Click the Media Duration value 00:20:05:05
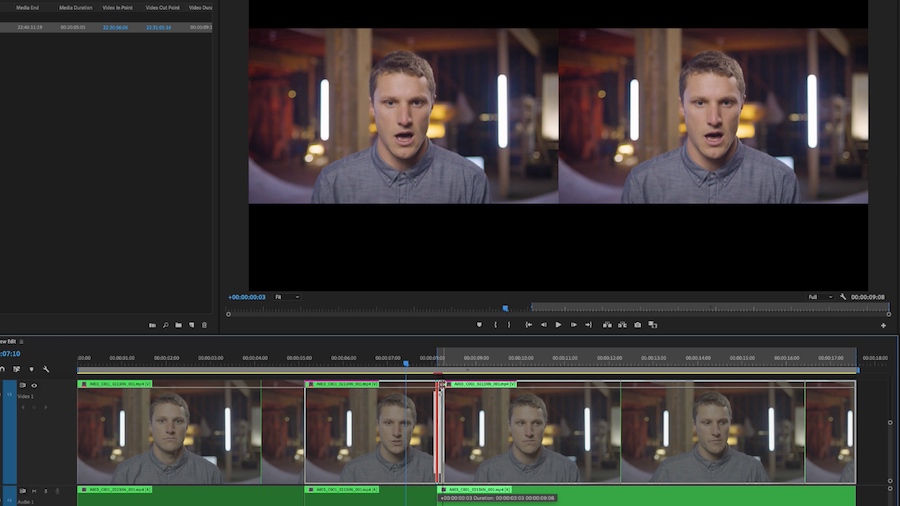The width and height of the screenshot is (900, 506). (73, 28)
